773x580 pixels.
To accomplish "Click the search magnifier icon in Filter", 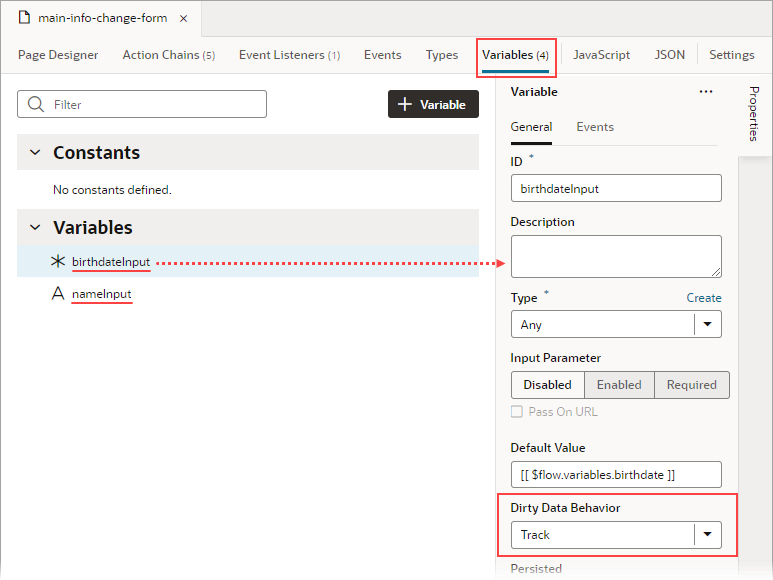I will (35, 104).
